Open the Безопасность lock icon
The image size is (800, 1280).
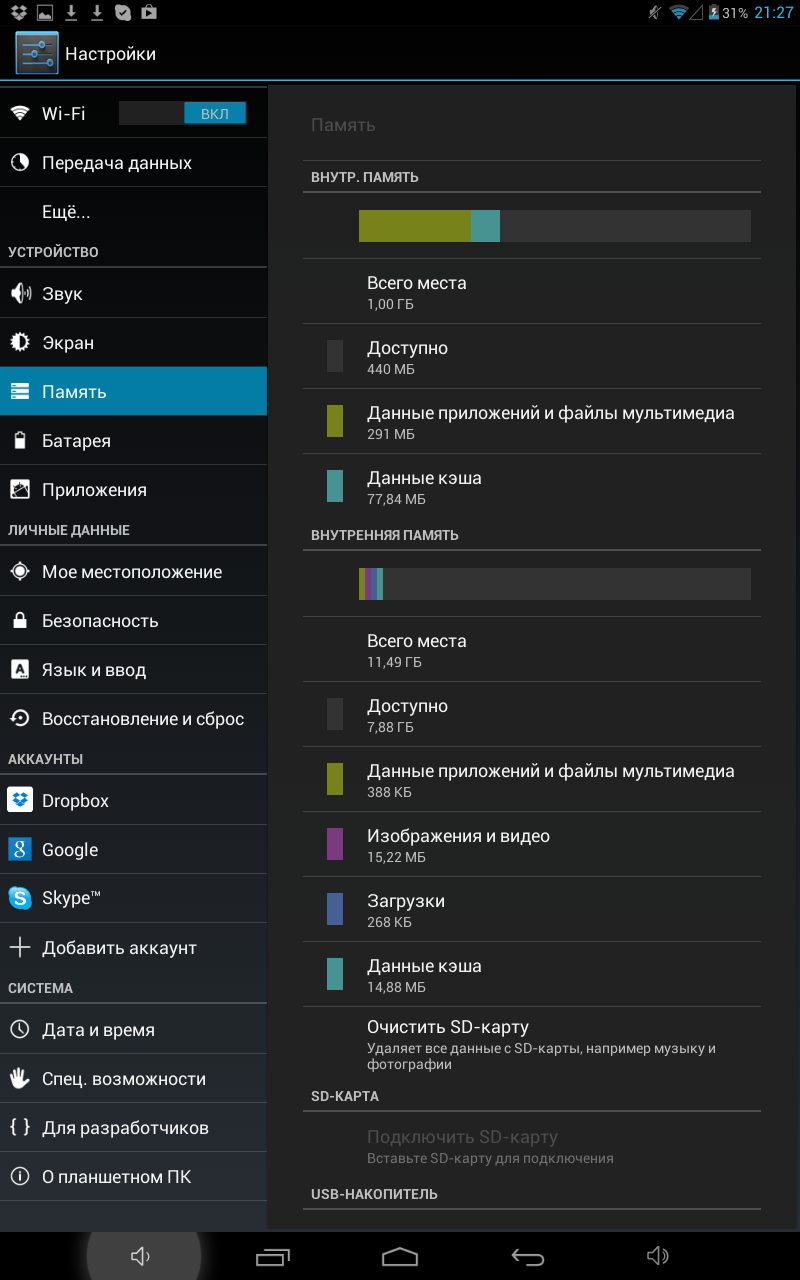coord(19,620)
